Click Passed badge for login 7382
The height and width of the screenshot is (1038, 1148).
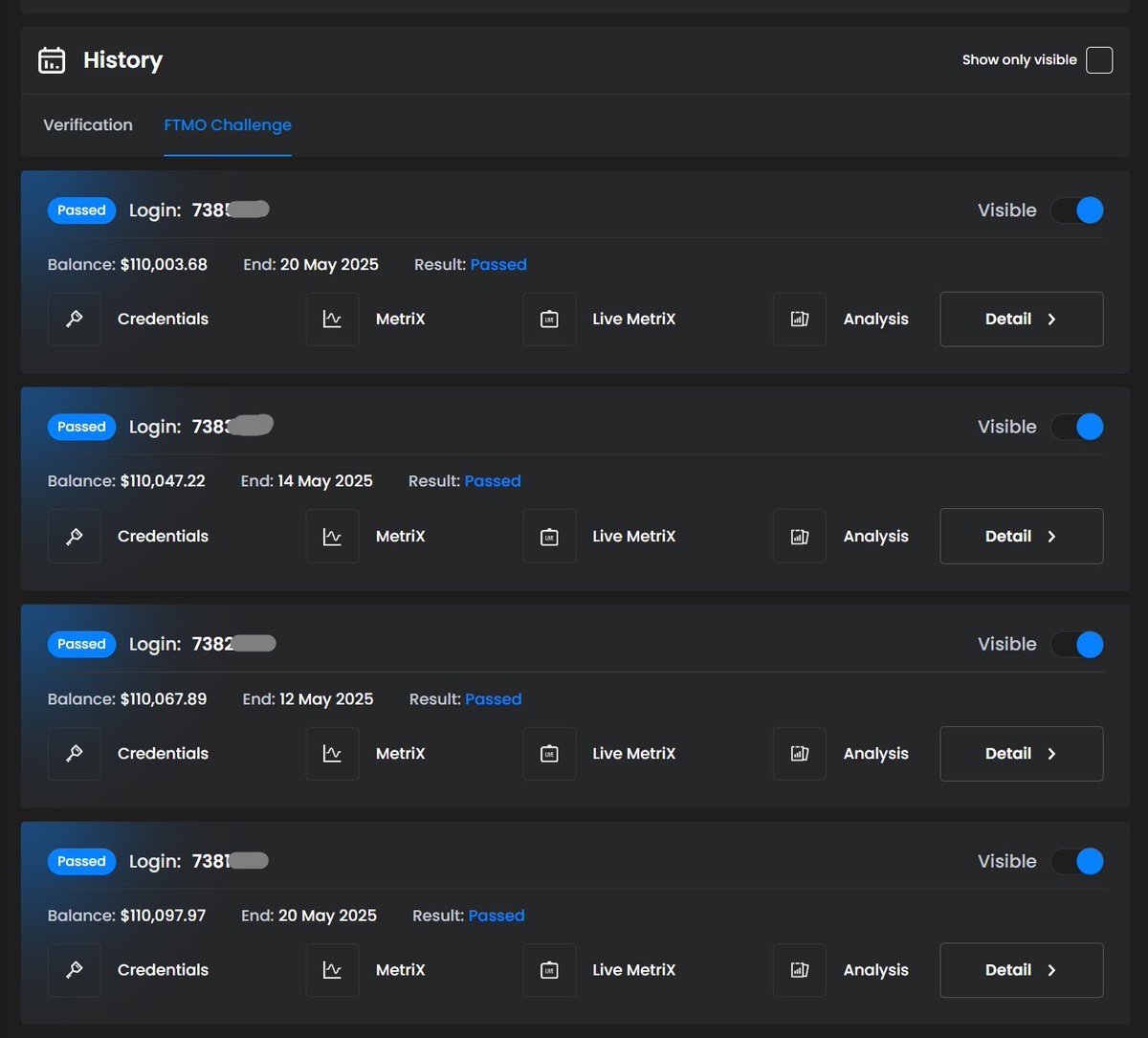[x=81, y=645]
